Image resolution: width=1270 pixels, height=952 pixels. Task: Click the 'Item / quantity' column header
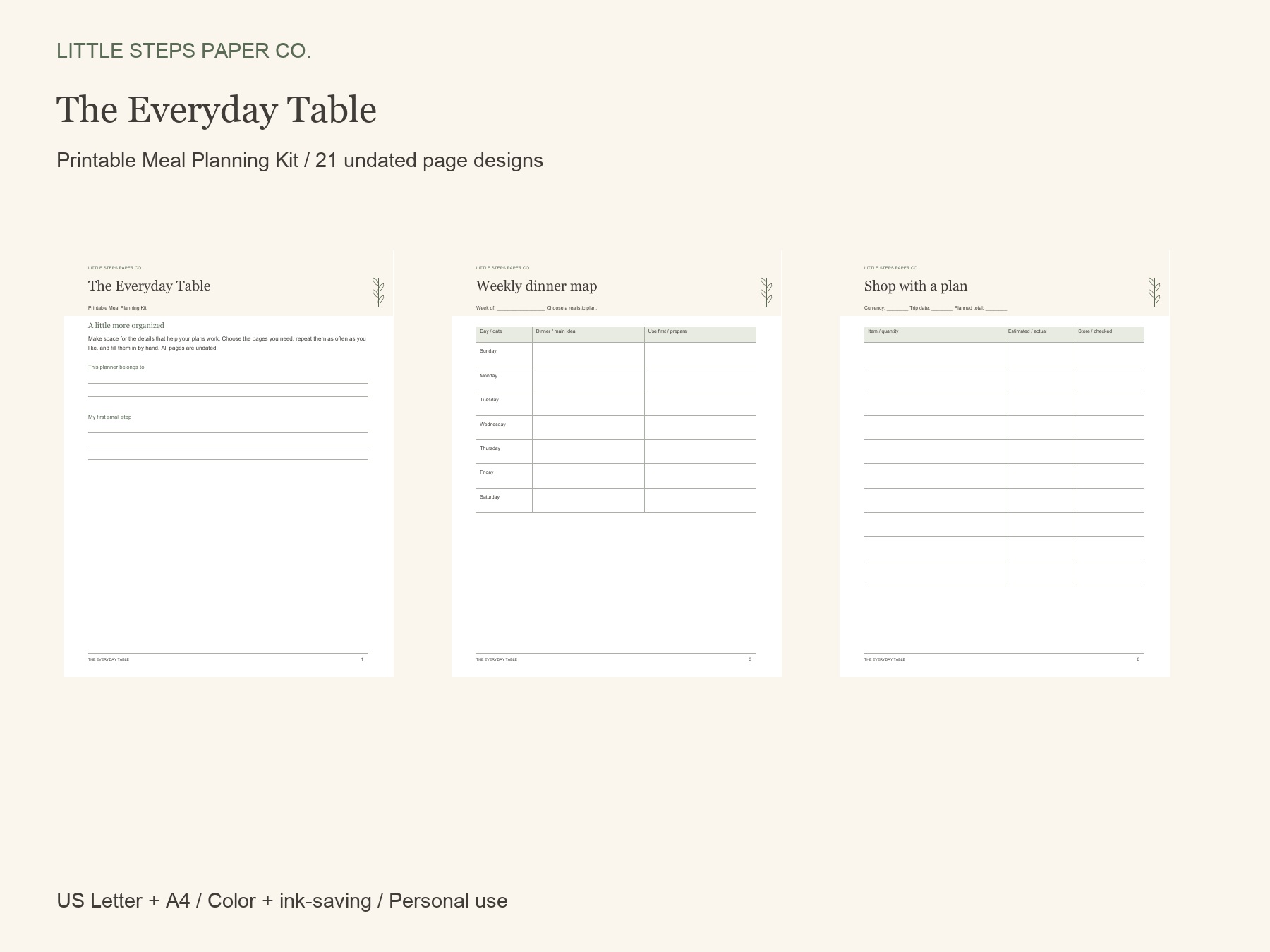pos(935,334)
